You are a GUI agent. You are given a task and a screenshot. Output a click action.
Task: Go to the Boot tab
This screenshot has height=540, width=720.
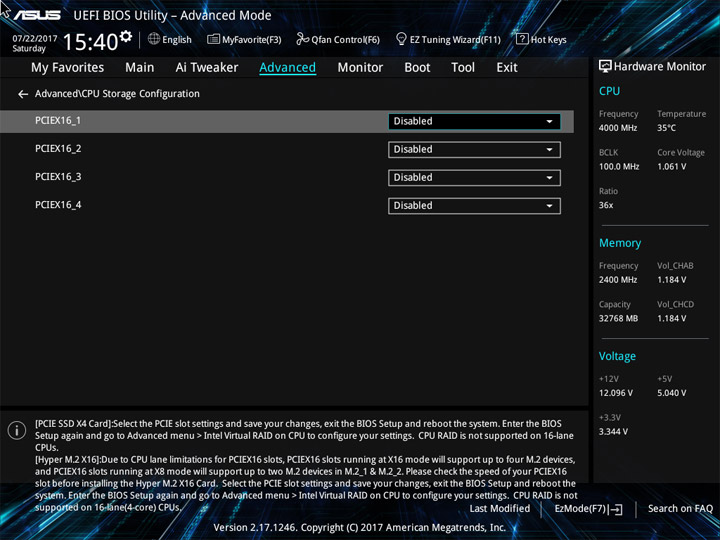point(417,68)
